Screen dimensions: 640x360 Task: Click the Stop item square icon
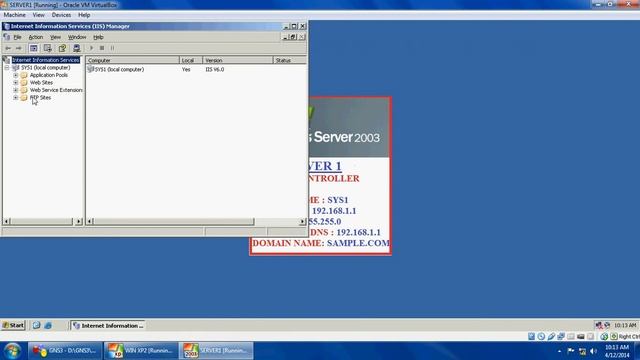click(x=102, y=48)
